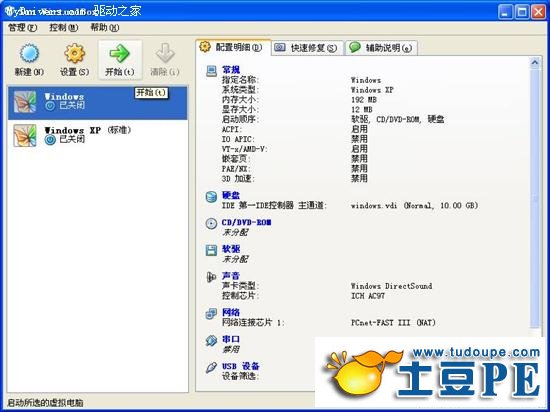Image resolution: width=550 pixels, height=412 pixels.
Task: Open the 控制 menu
Action: (x=63, y=27)
